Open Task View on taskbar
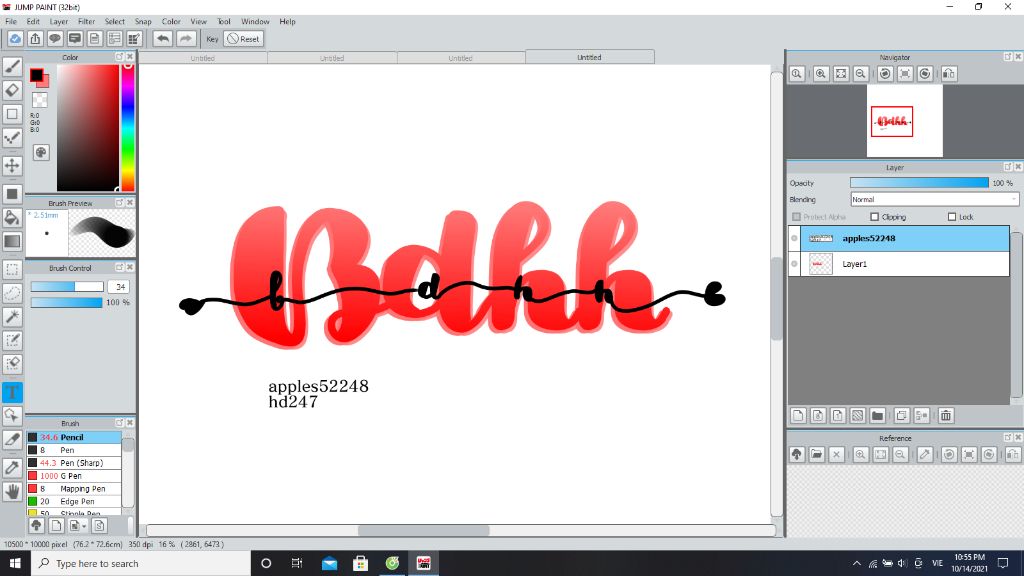 [296, 563]
